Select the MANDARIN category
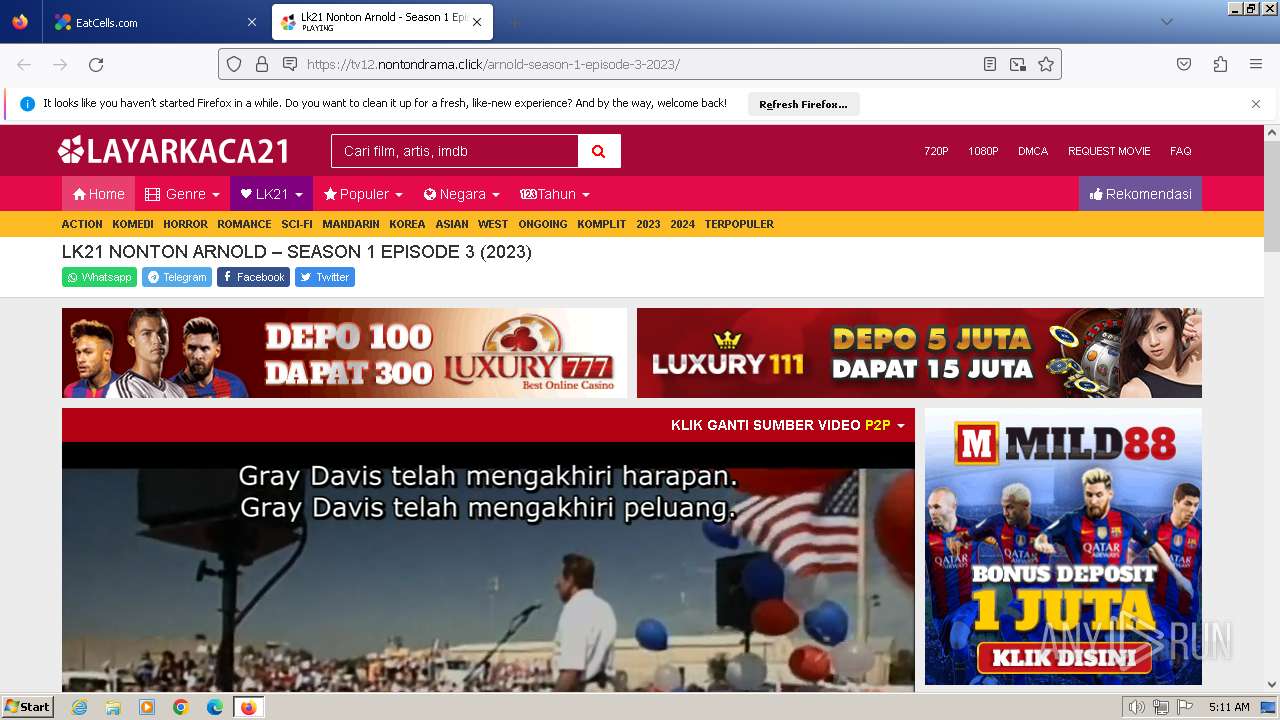This screenshot has width=1280, height=720. point(351,224)
